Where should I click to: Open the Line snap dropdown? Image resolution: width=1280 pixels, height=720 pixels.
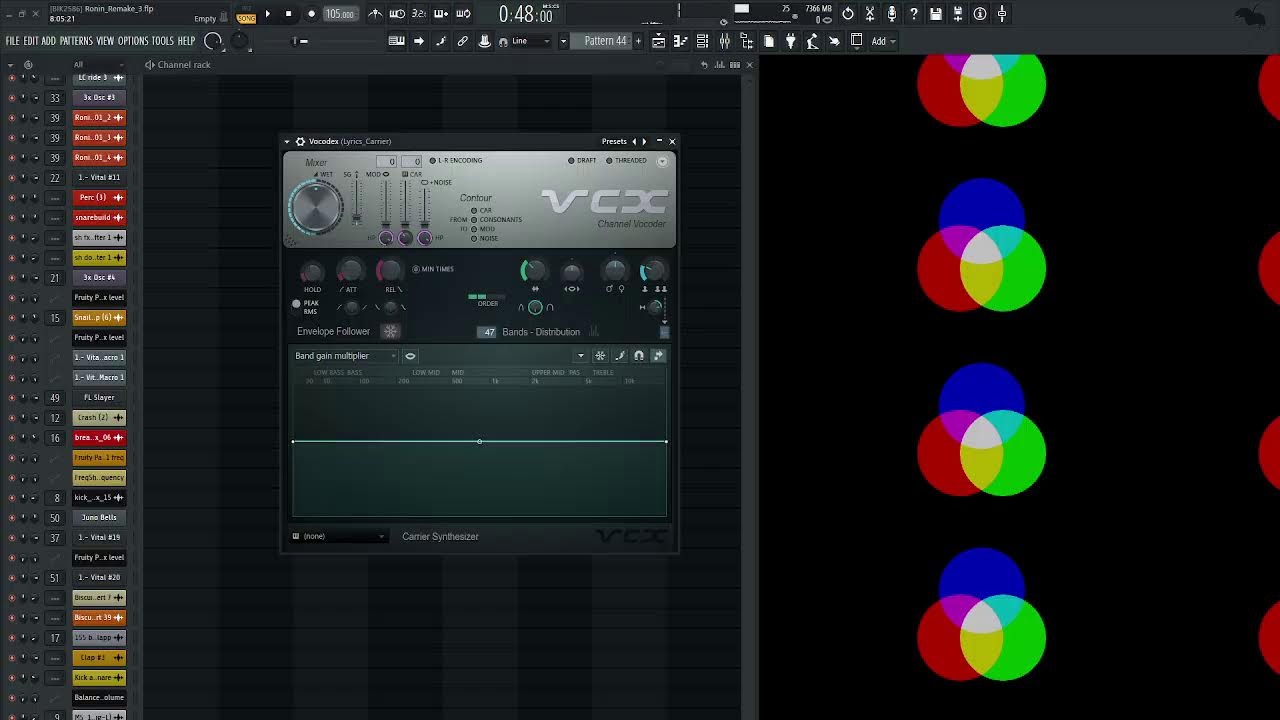tap(531, 41)
